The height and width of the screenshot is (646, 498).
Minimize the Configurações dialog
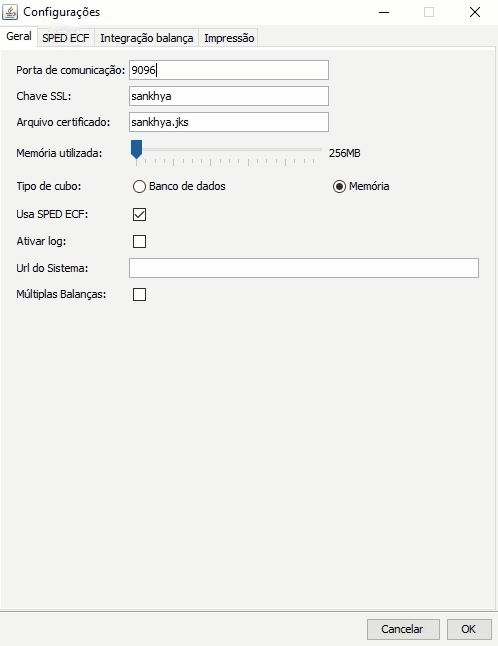pyautogui.click(x=384, y=12)
